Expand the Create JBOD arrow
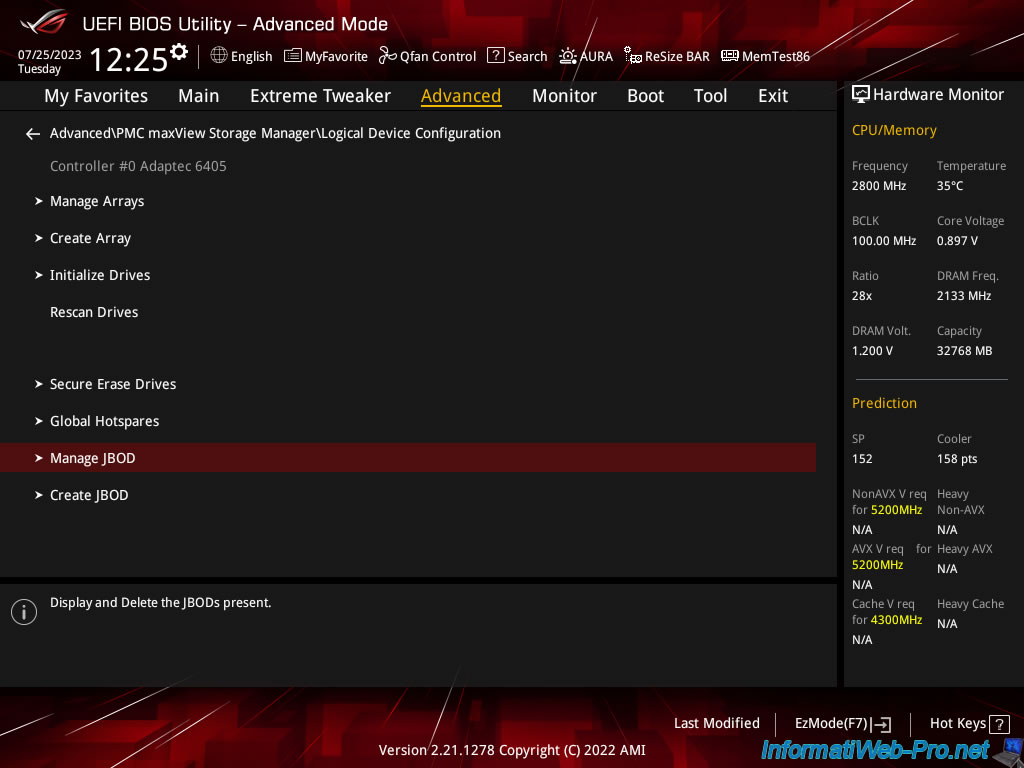The image size is (1024, 768). 39,495
